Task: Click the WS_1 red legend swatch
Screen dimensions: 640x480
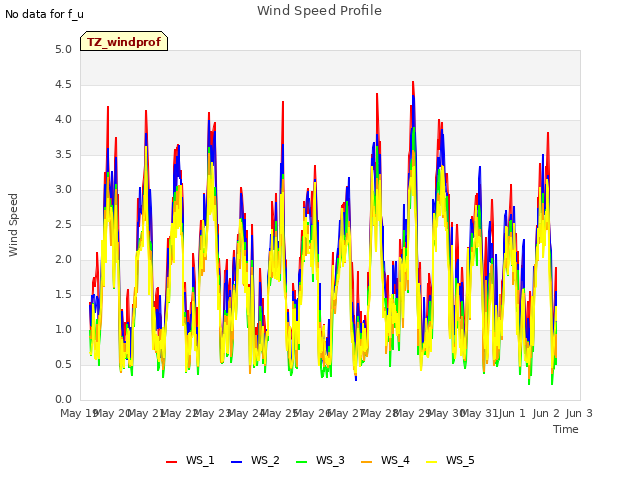Action: [x=171, y=462]
